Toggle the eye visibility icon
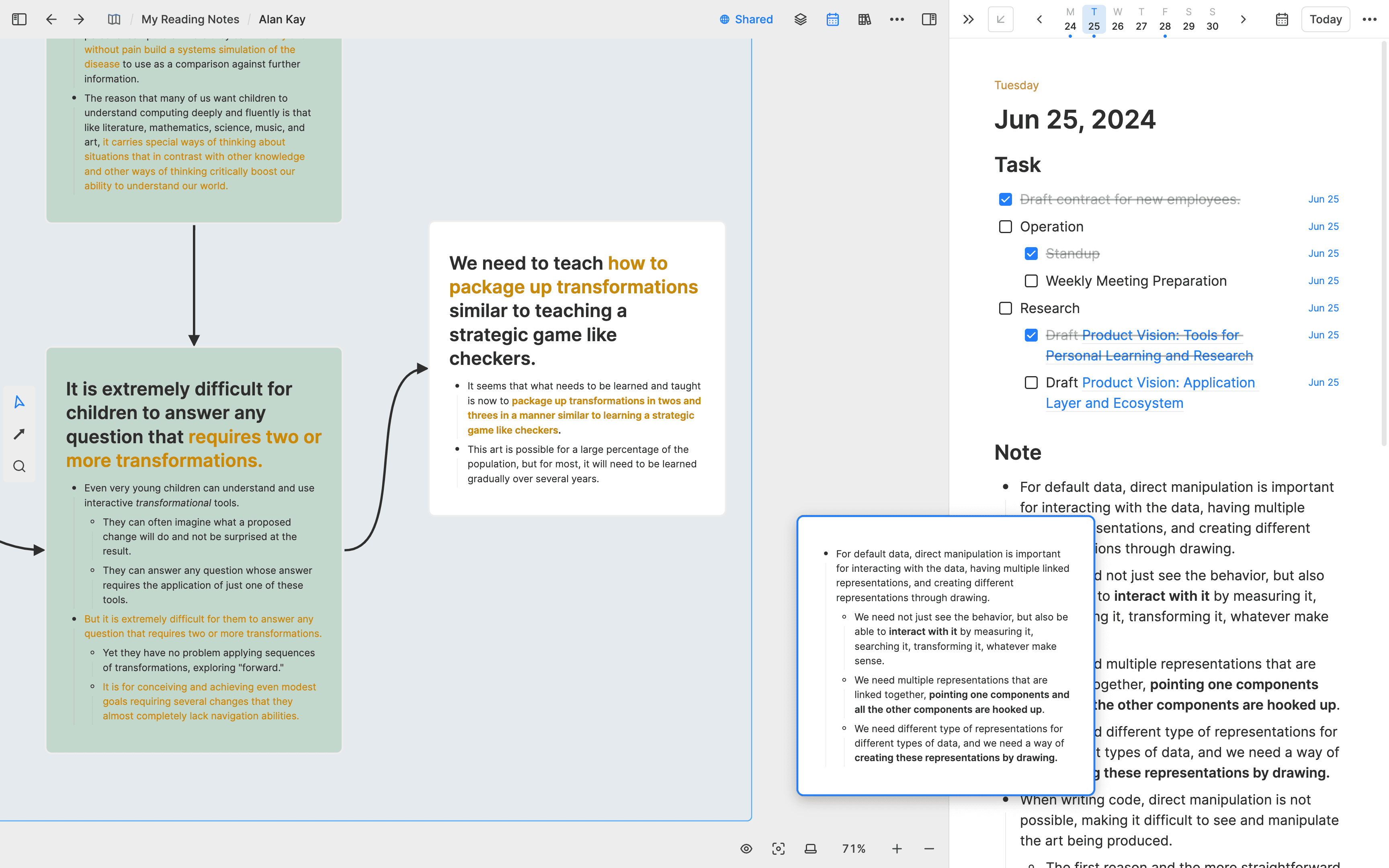Image resolution: width=1389 pixels, height=868 pixels. coord(746,848)
